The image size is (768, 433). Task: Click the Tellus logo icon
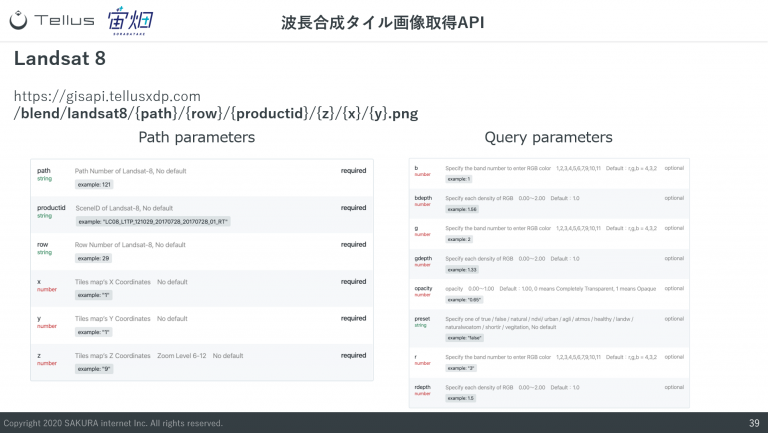(x=19, y=21)
